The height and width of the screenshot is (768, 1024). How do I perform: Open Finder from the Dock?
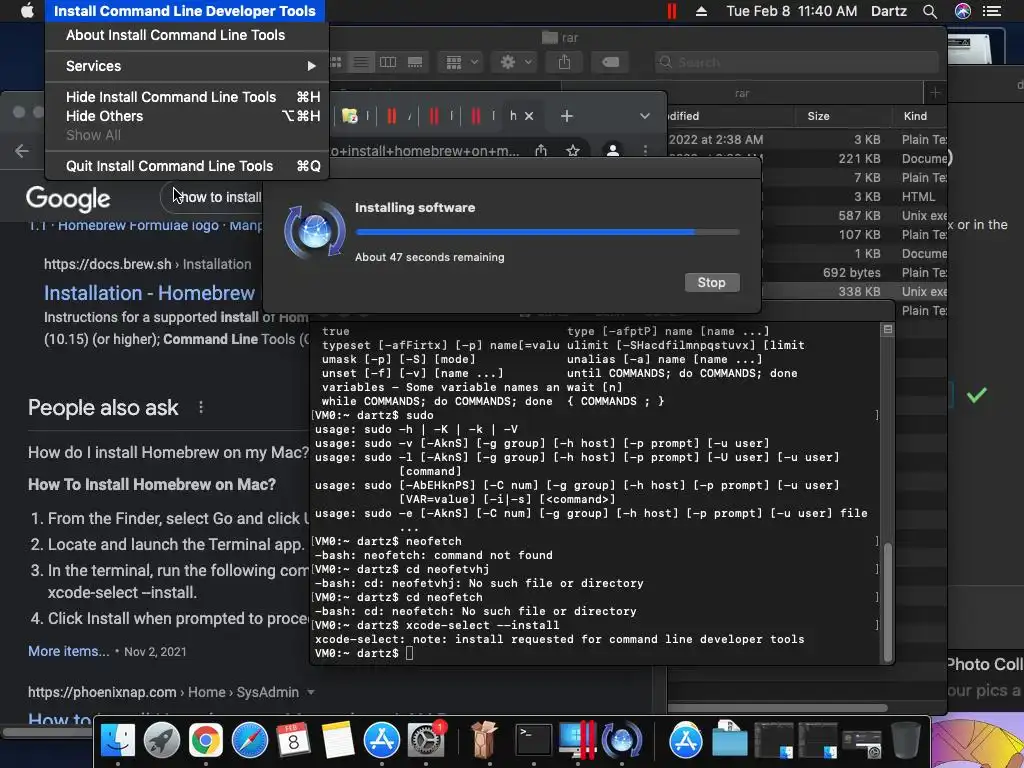[118, 741]
